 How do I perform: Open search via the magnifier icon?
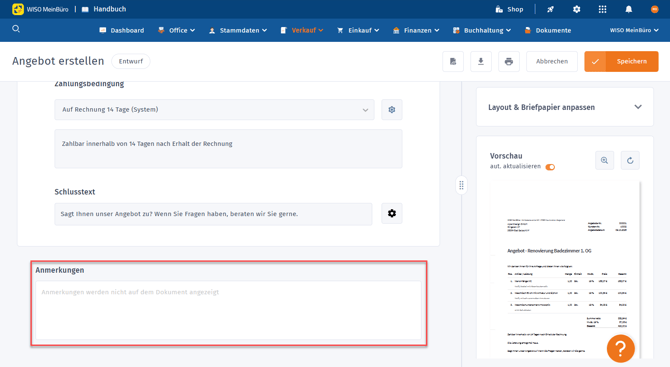point(16,29)
